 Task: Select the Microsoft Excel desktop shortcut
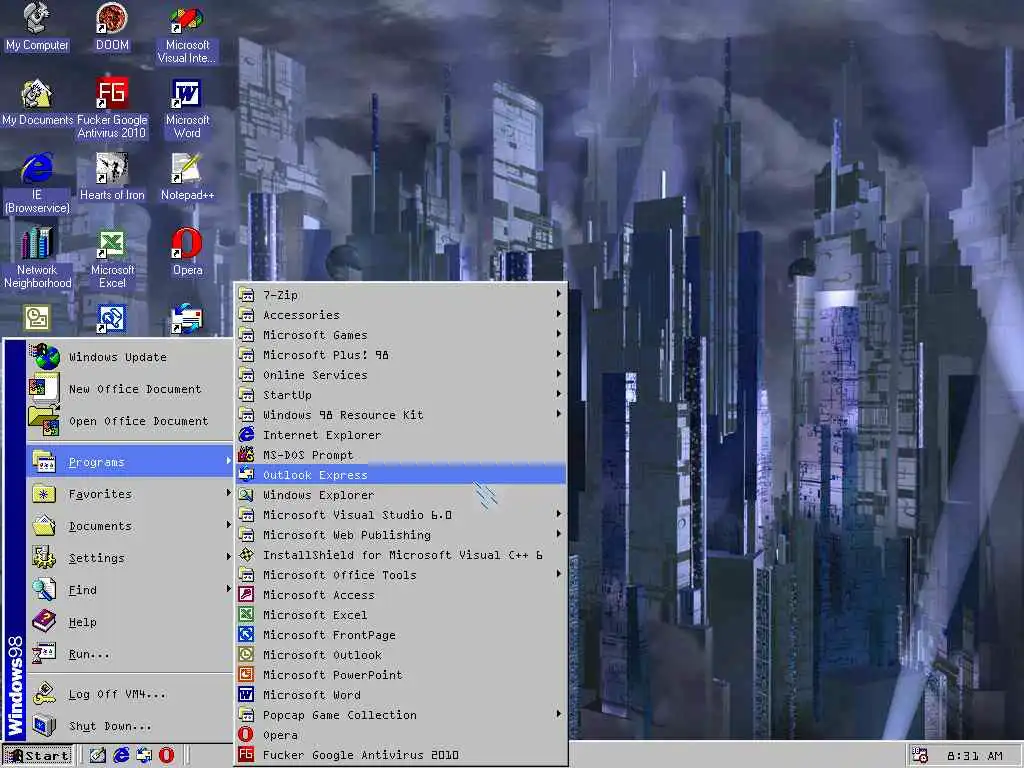112,259
